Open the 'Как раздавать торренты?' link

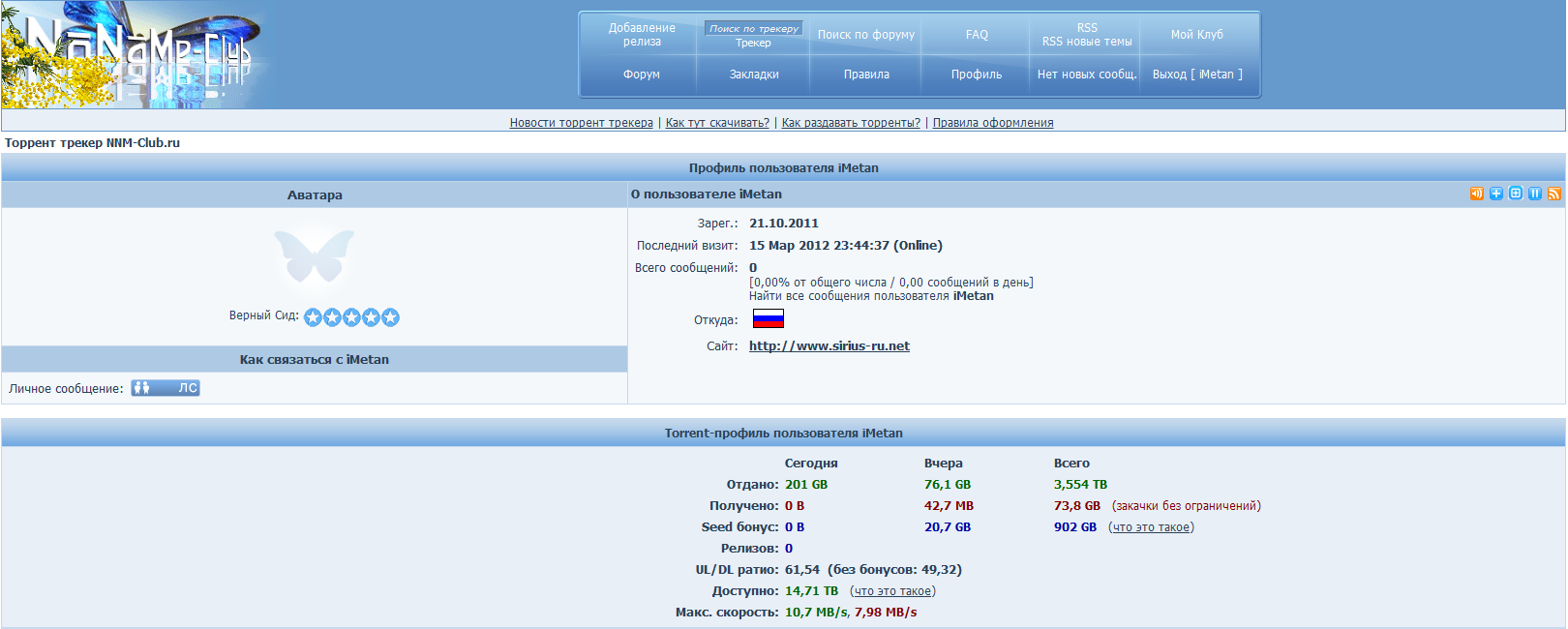pyautogui.click(x=850, y=123)
